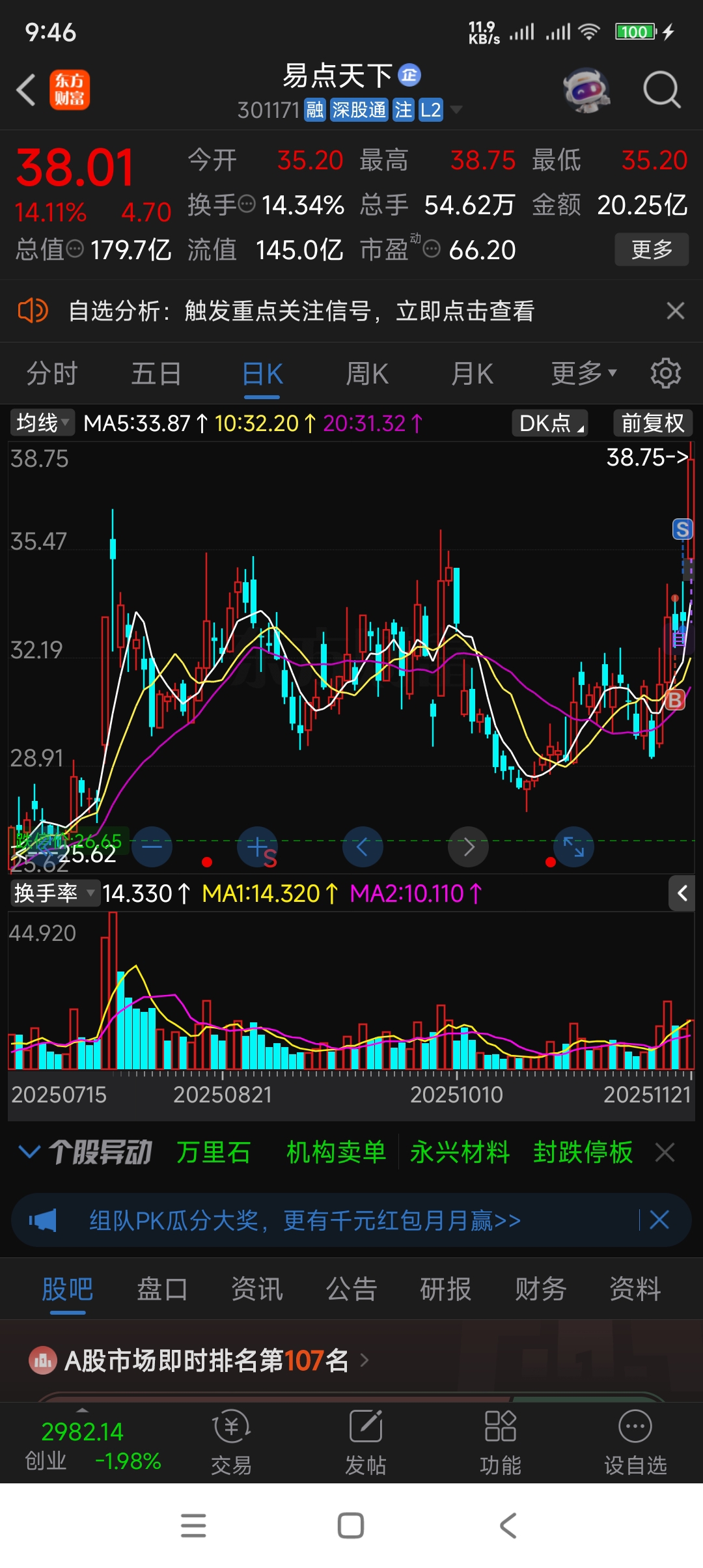The image size is (703, 1568).
Task: Tap the B buy signal marker
Action: 675,700
